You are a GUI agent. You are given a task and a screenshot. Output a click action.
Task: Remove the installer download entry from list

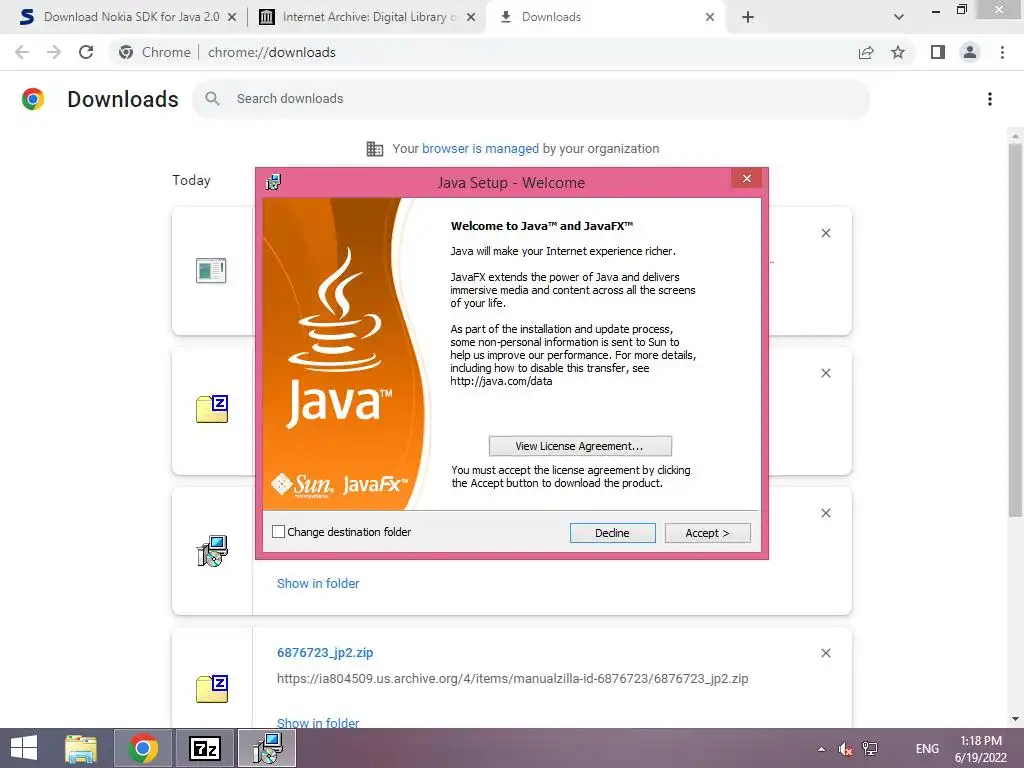click(825, 513)
